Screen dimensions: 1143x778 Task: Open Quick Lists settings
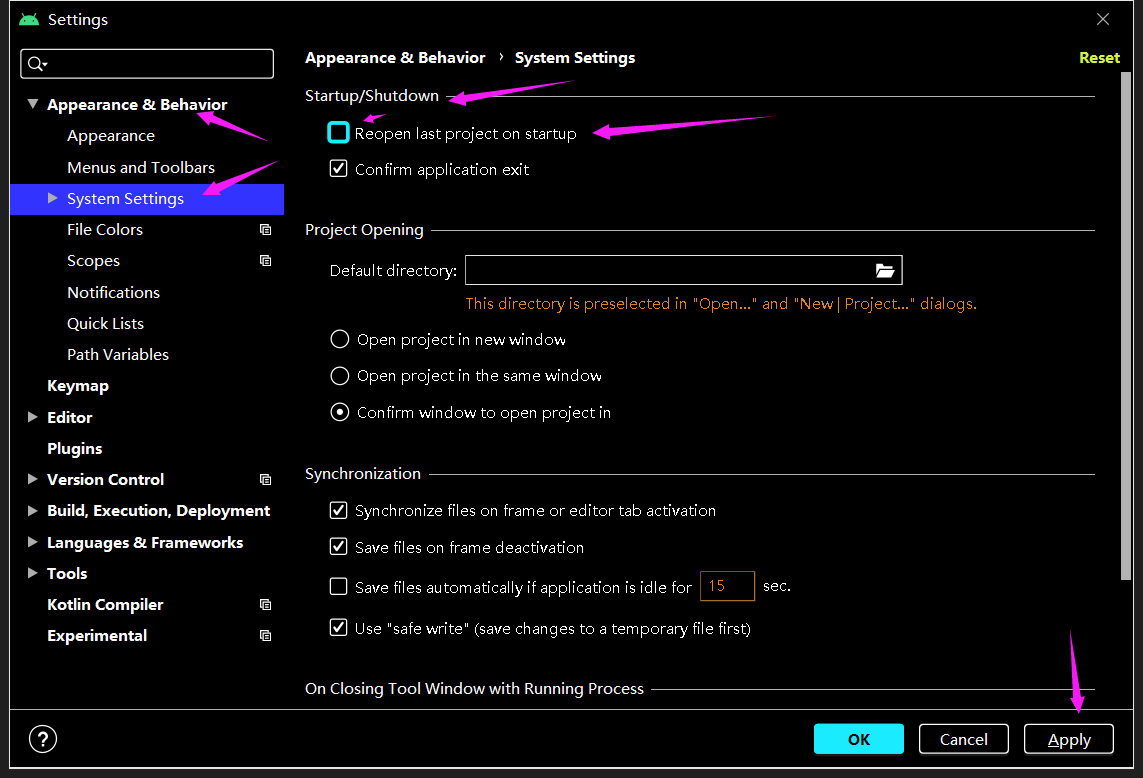(106, 324)
